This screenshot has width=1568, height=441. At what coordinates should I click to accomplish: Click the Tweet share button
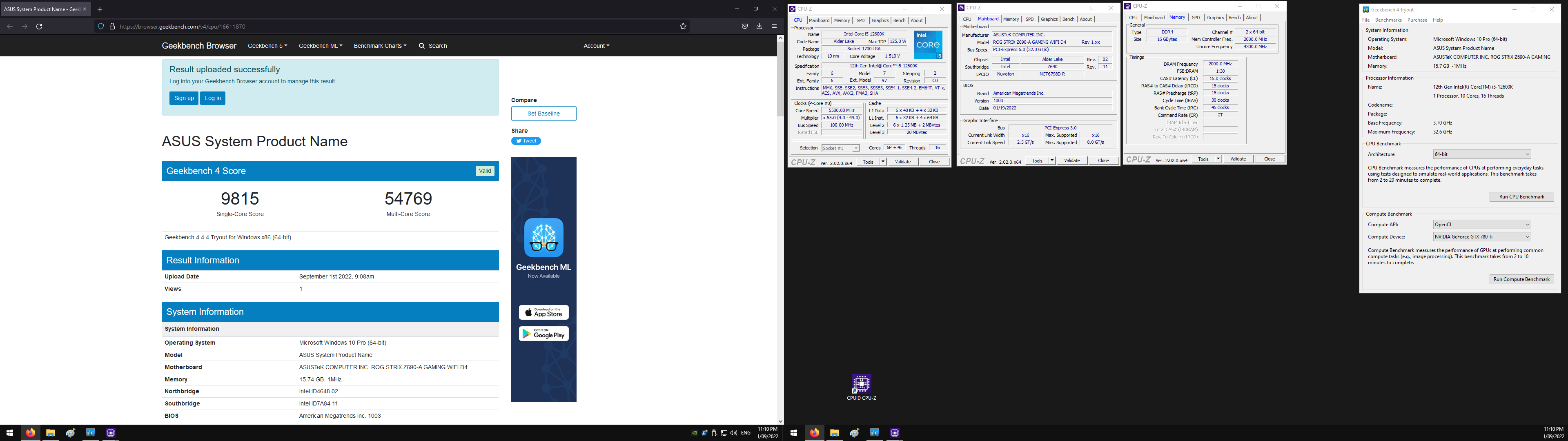tap(526, 141)
